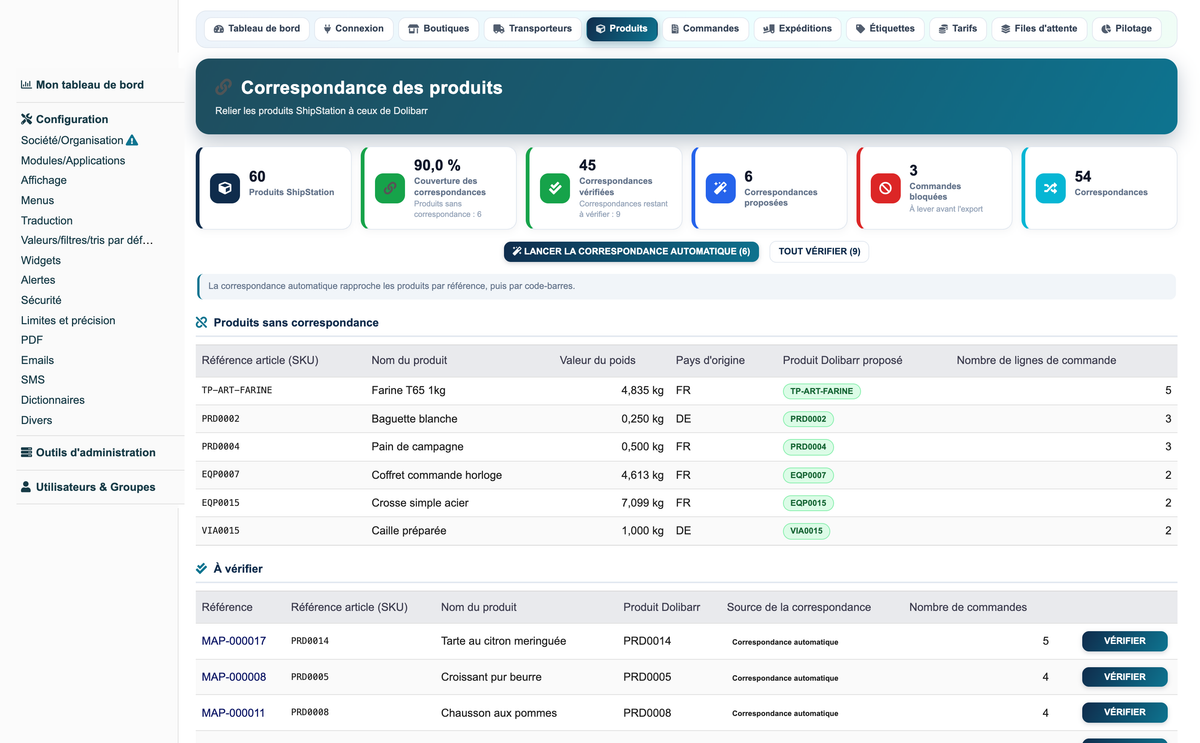Click the VIA0015 proposed product badge

806,531
